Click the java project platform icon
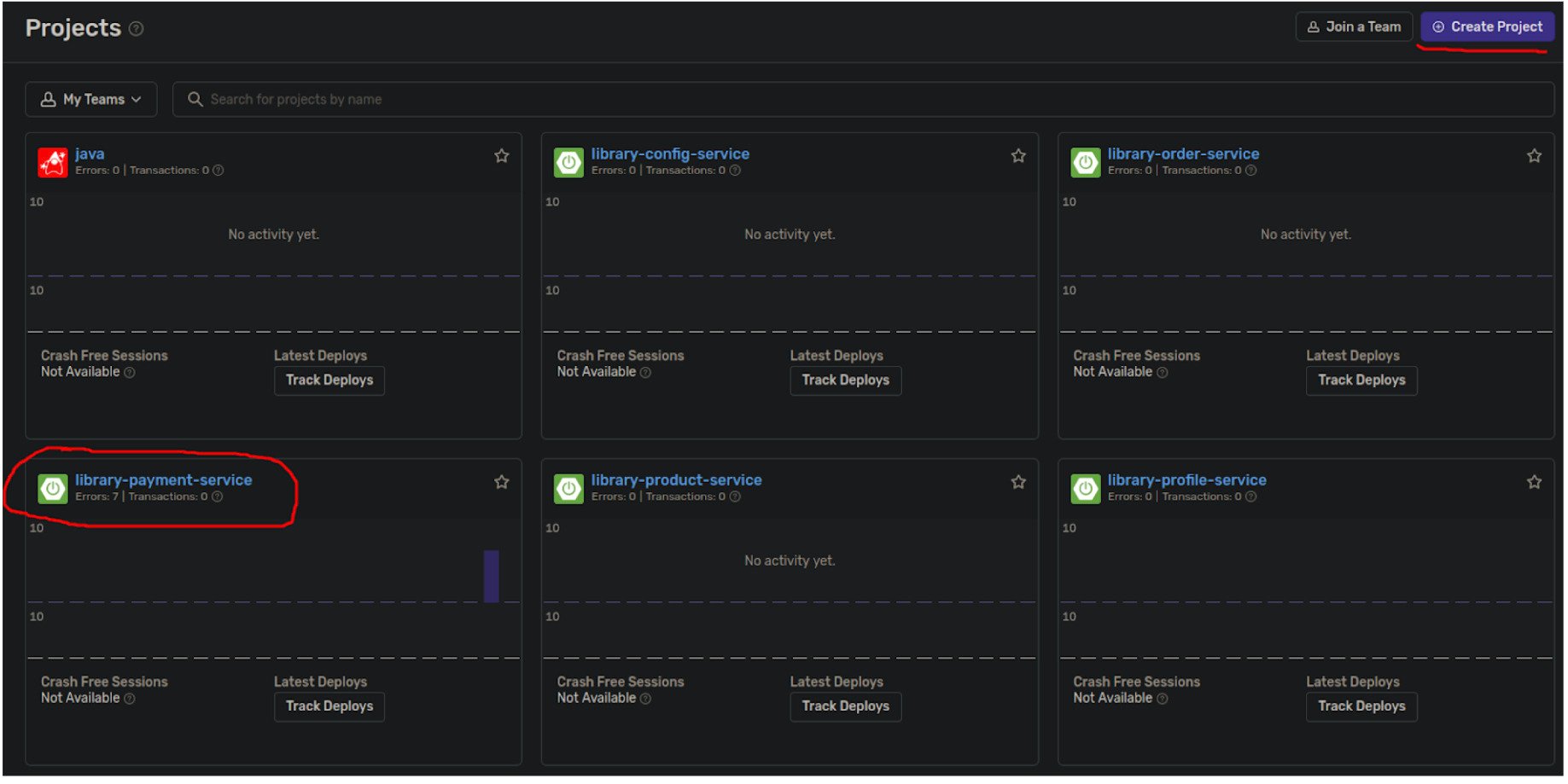This screenshot has height=784, width=1568. tap(53, 162)
